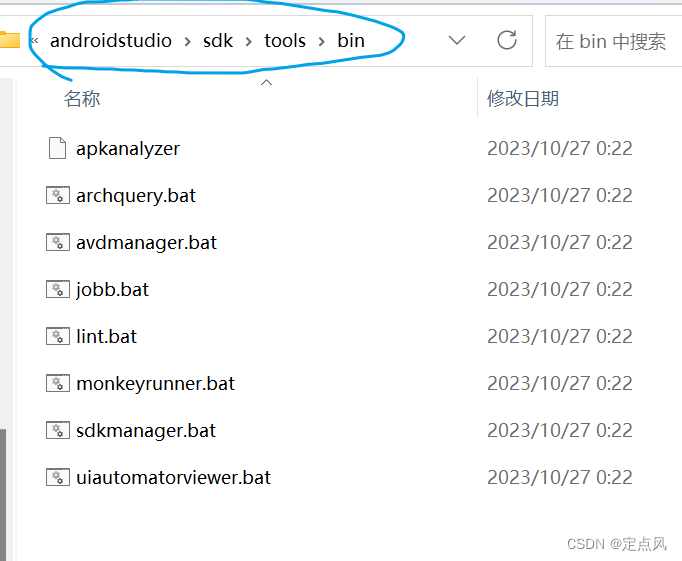
Task: Click the modified date of uiautomatorviewer.bat
Action: [x=560, y=478]
